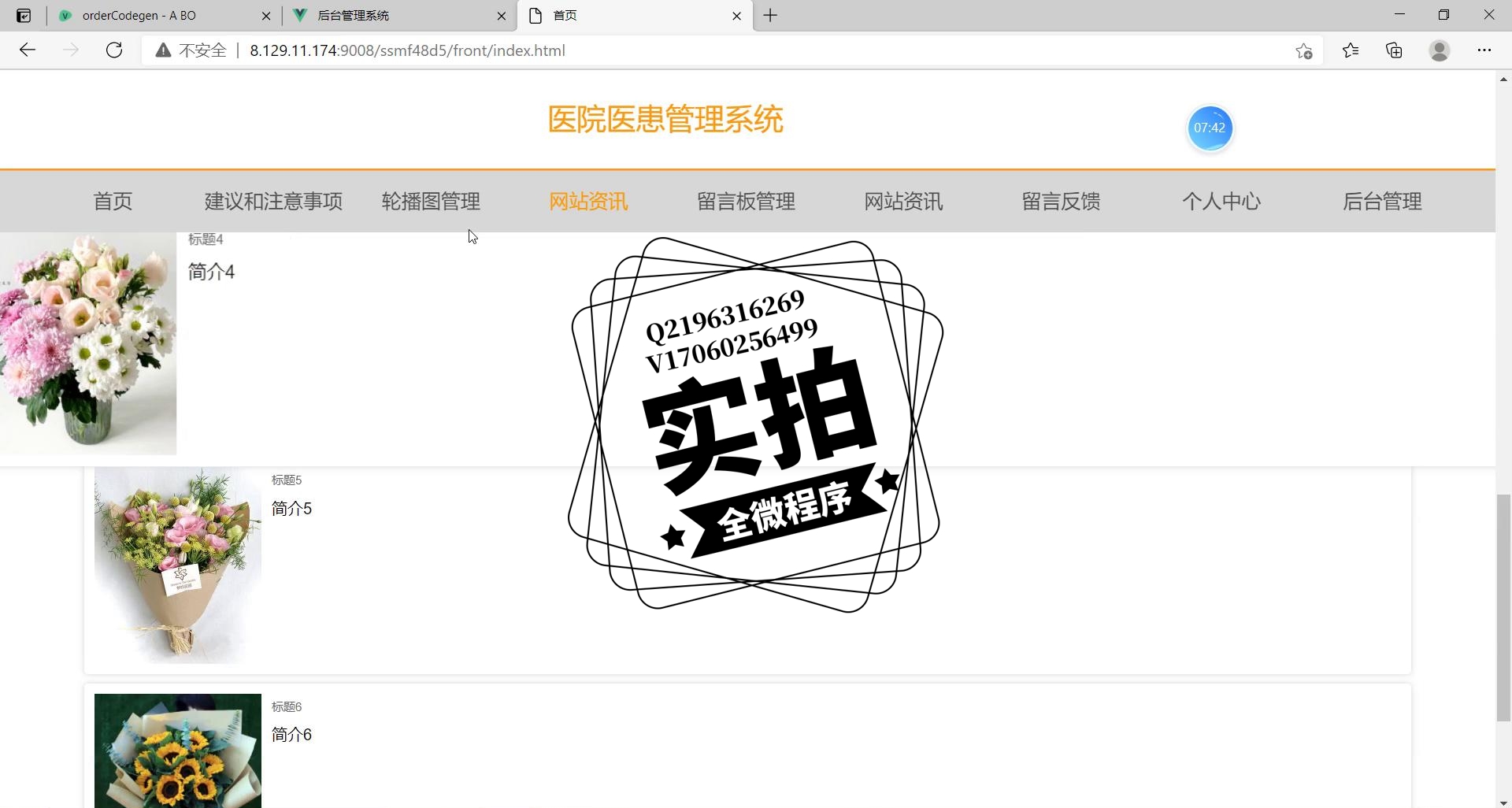Click the 不安全 security warning icon
The height and width of the screenshot is (808, 1512).
coord(163,50)
